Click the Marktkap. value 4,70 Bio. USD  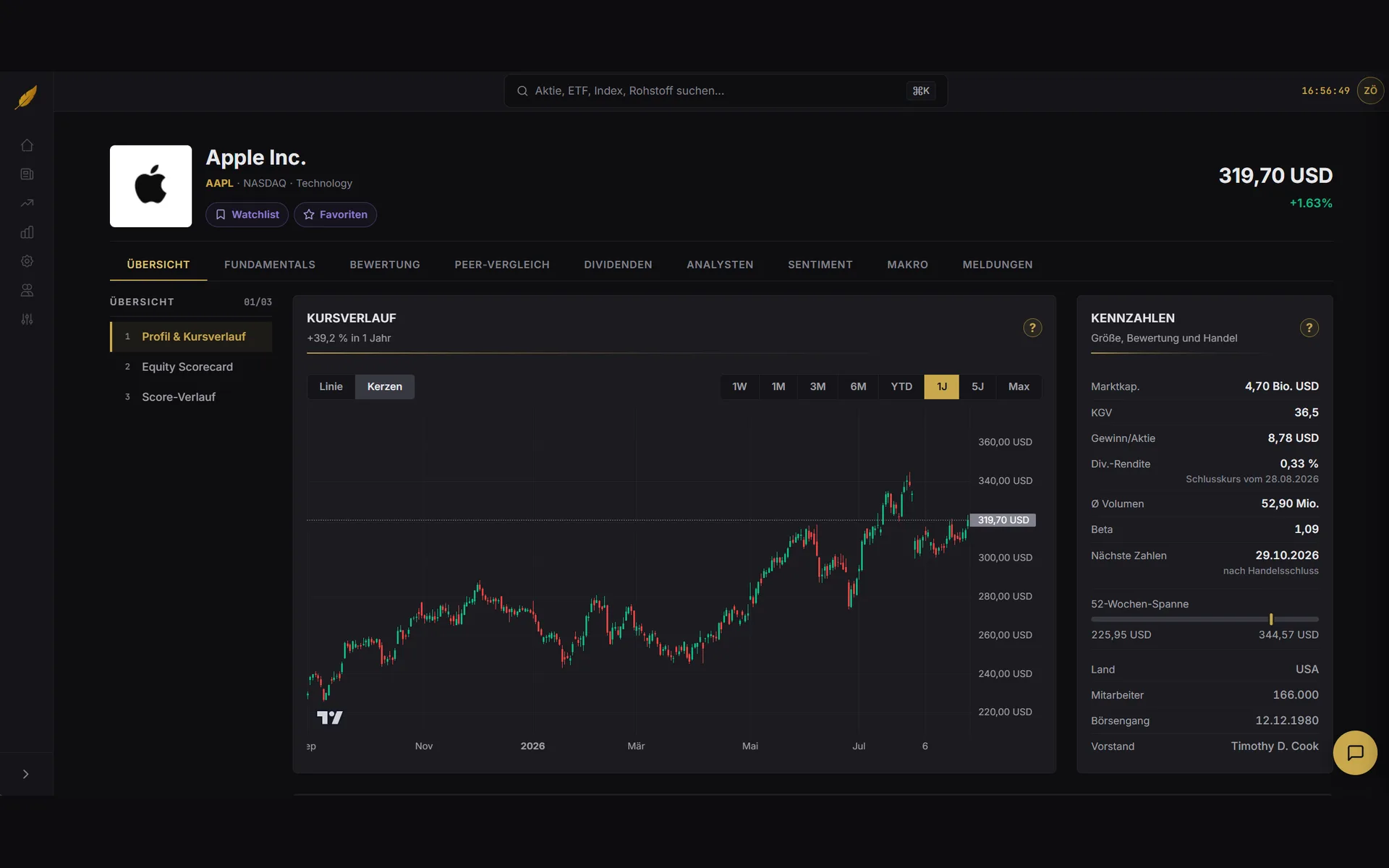pos(1281,386)
